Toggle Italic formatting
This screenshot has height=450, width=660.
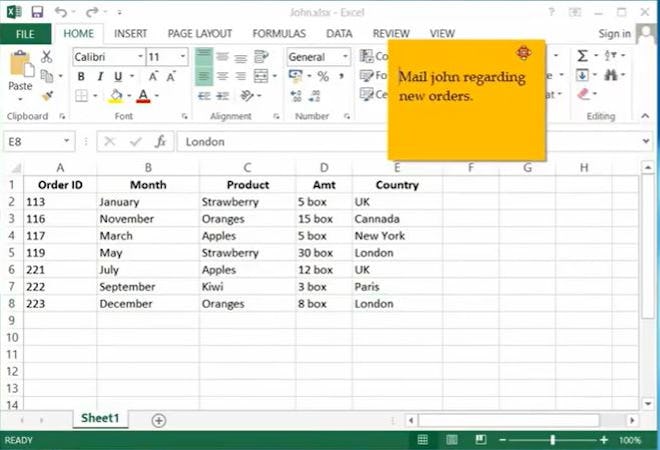tap(100, 76)
